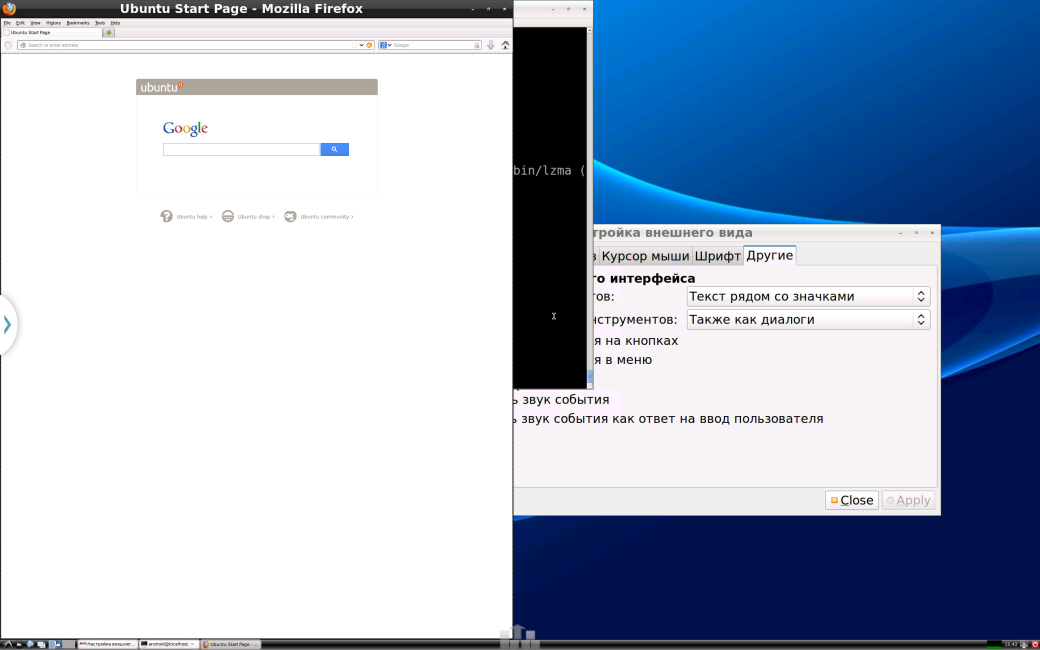The height and width of the screenshot is (650, 1040).
Task: Click the Google search engine icon in search box
Action: [x=383, y=45]
